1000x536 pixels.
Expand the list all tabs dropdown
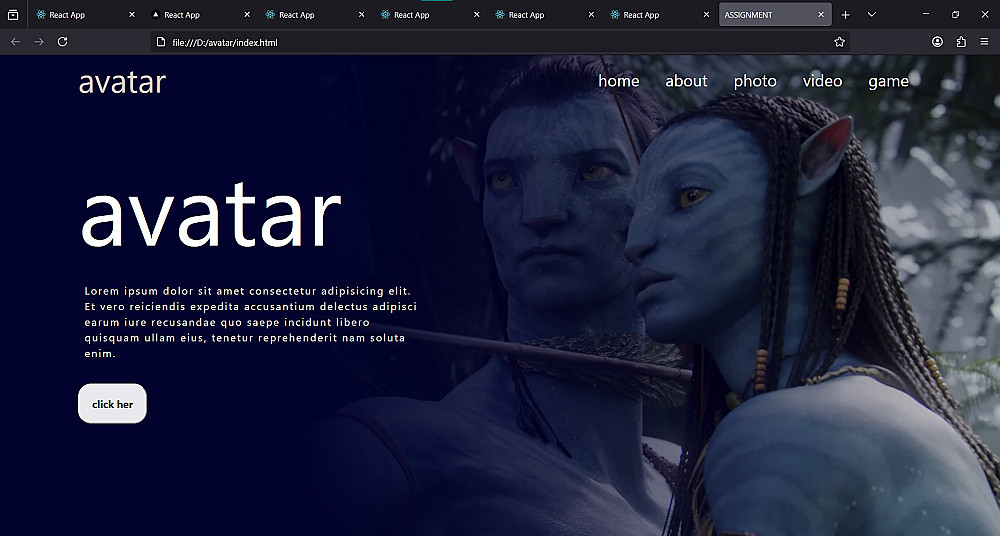click(x=872, y=15)
